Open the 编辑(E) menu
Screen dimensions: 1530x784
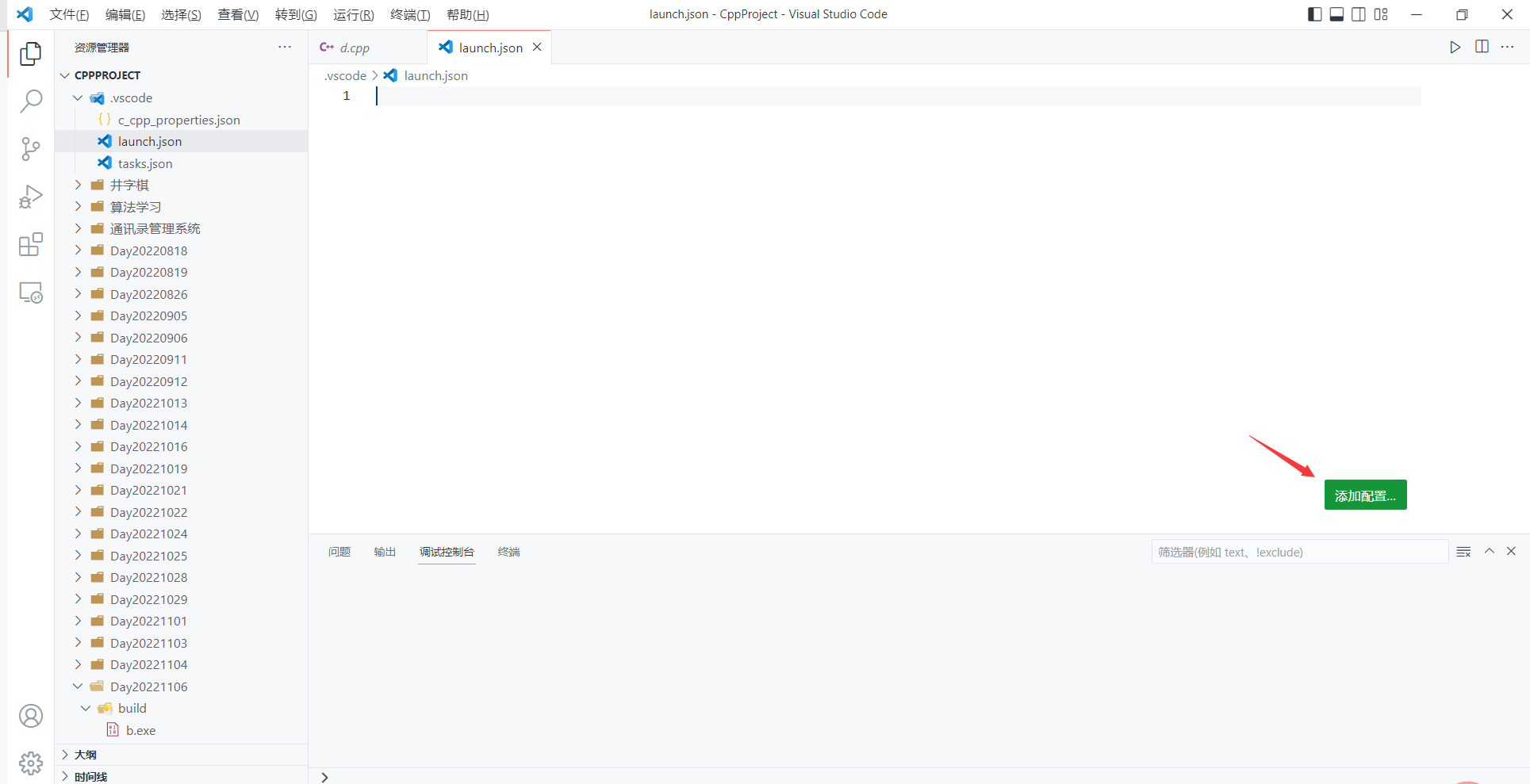tap(125, 14)
